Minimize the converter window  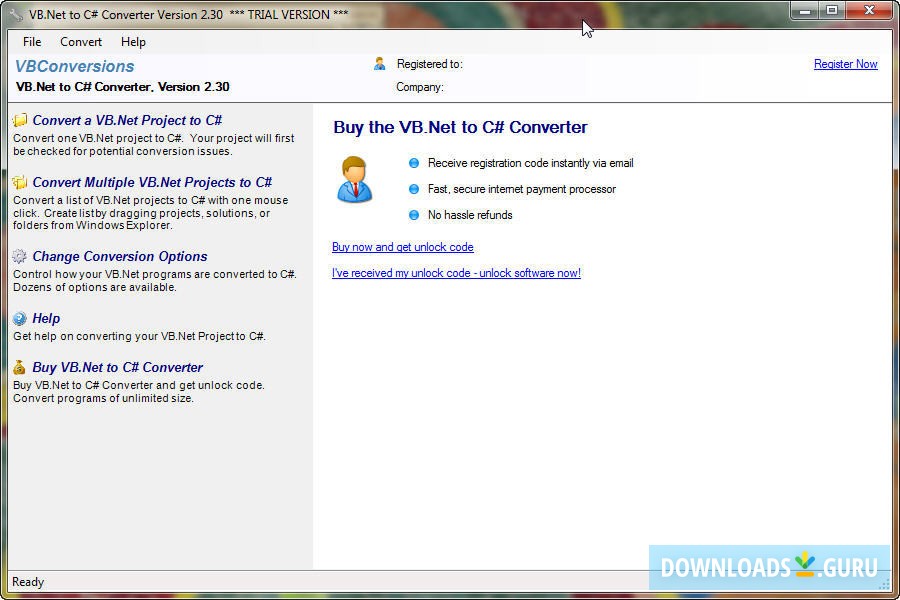pyautogui.click(x=805, y=10)
